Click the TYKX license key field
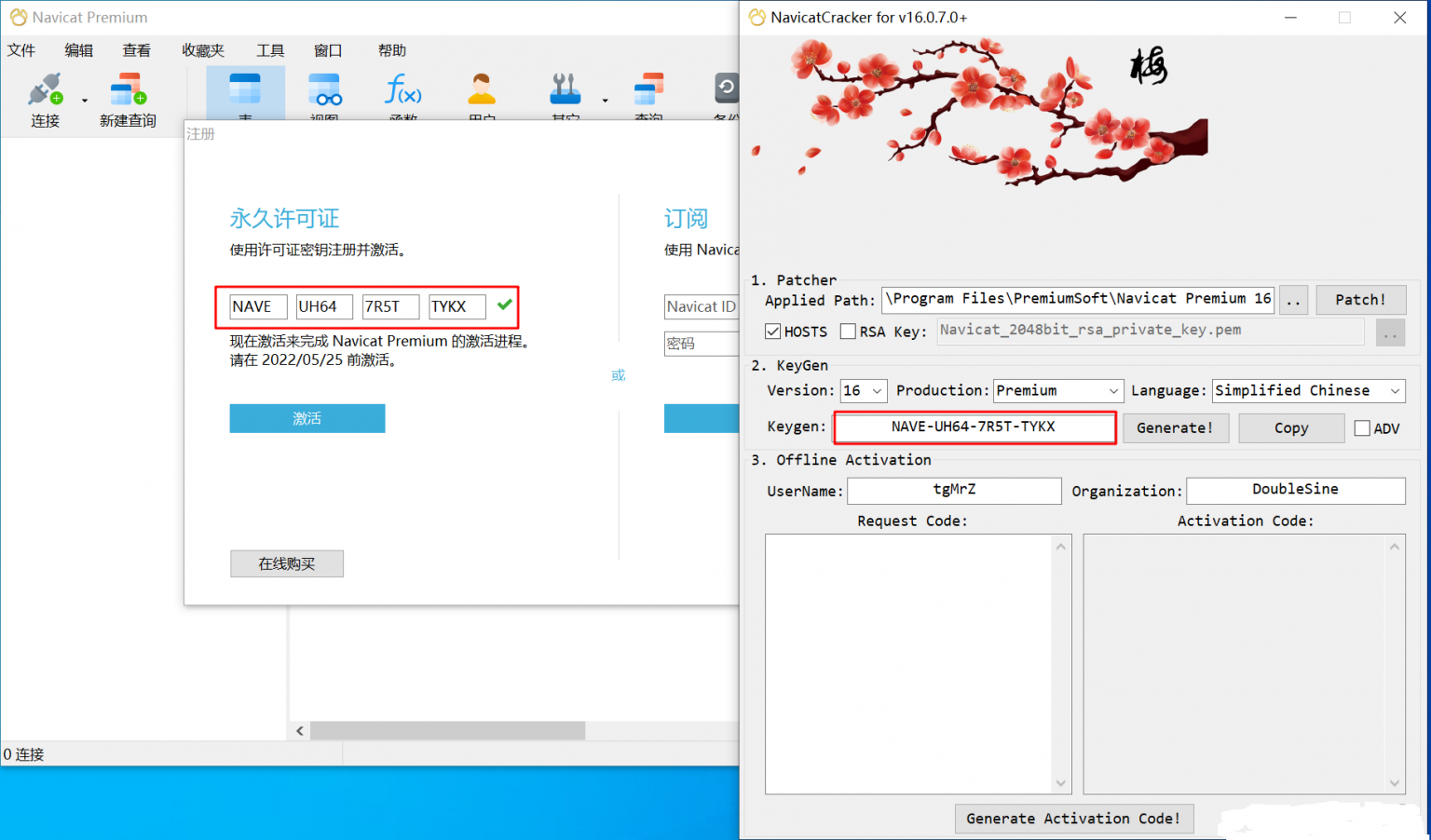This screenshot has width=1431, height=840. (x=457, y=306)
